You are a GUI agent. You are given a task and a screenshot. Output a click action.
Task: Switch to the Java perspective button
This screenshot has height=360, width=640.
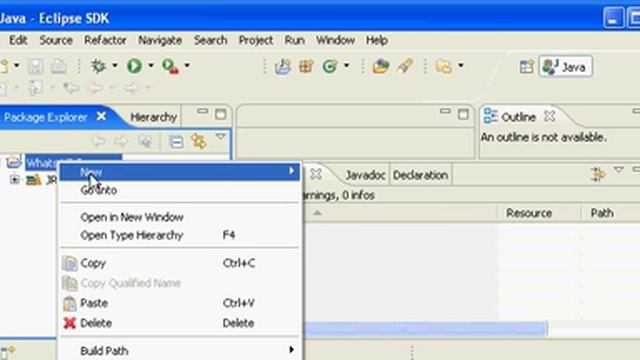coord(565,67)
